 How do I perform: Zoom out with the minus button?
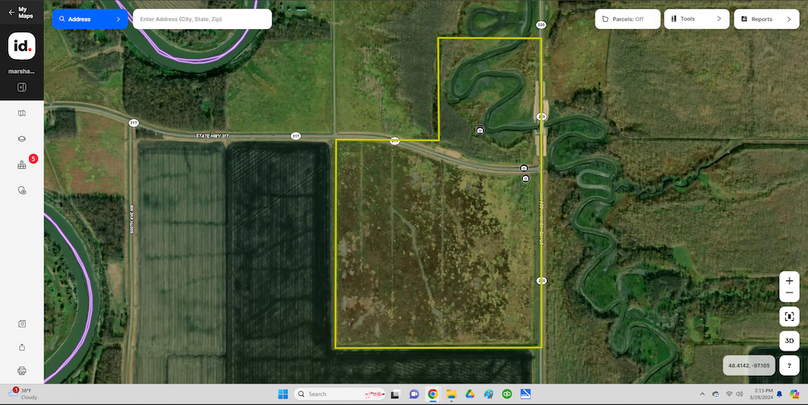pyautogui.click(x=790, y=295)
